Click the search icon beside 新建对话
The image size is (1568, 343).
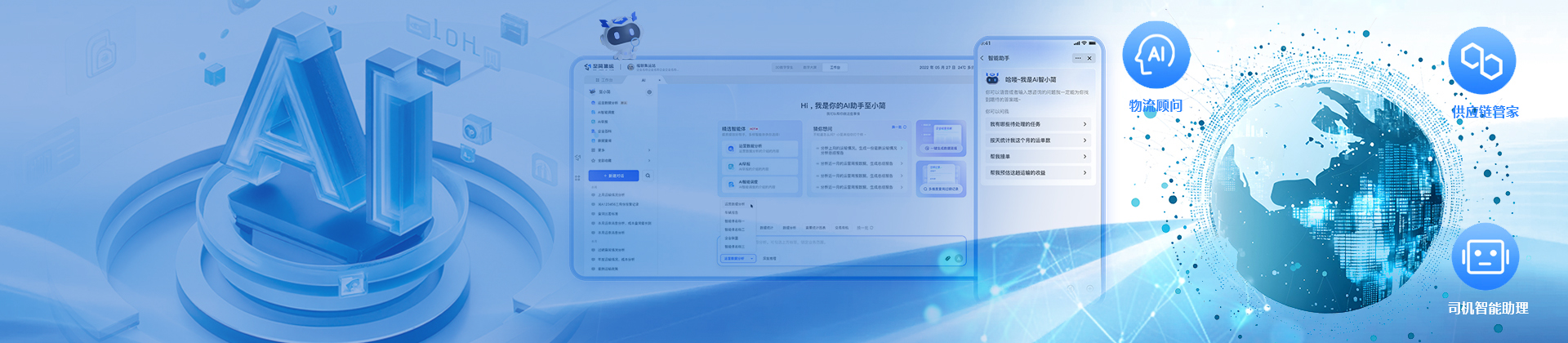(648, 176)
